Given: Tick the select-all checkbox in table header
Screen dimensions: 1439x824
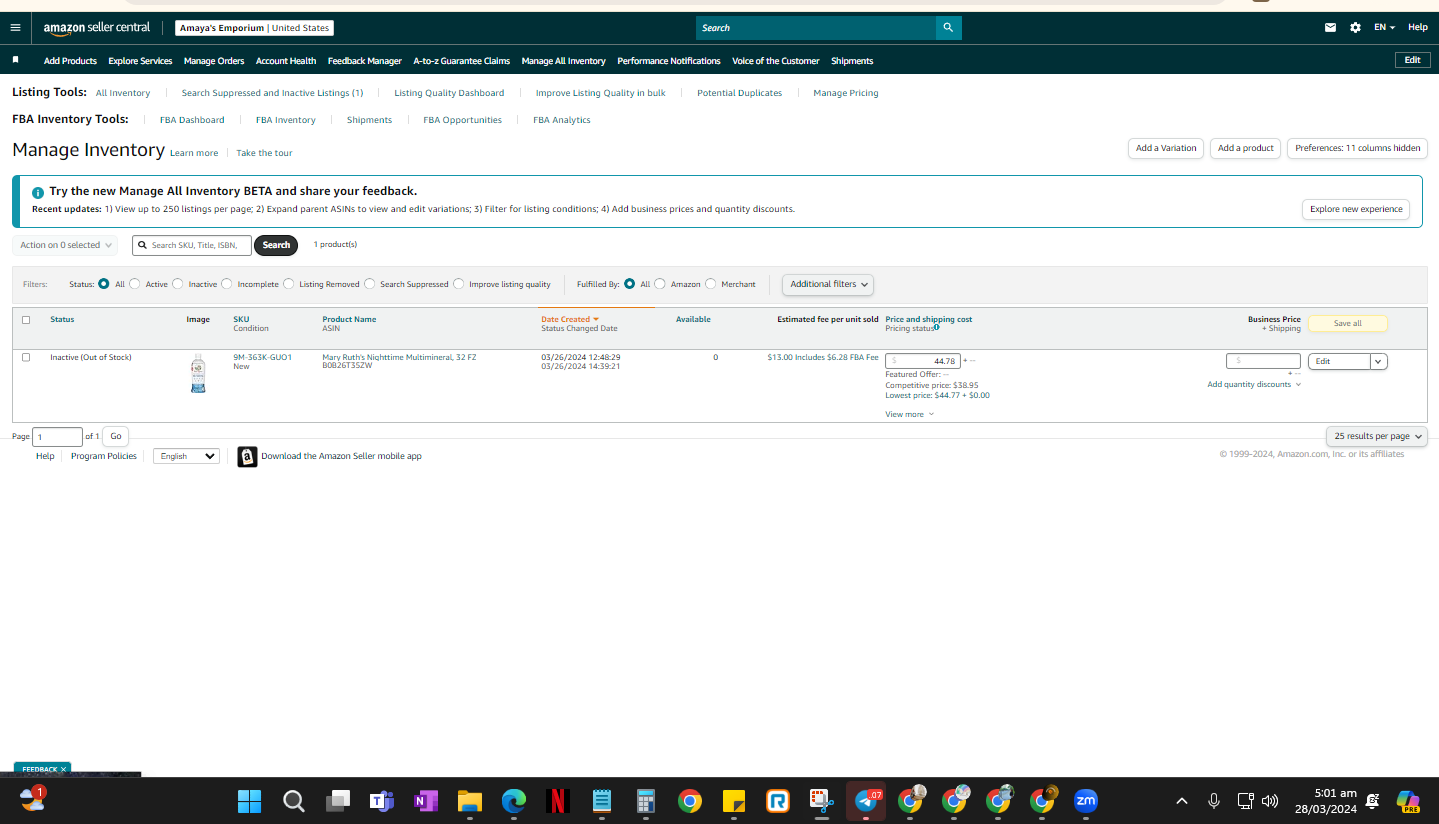Looking at the screenshot, I should [26, 320].
